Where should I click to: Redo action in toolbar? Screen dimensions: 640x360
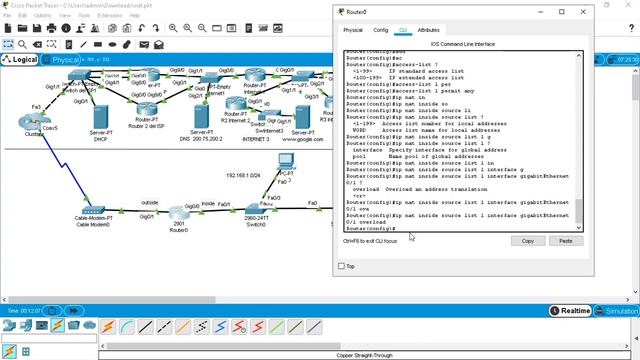click(x=156, y=28)
